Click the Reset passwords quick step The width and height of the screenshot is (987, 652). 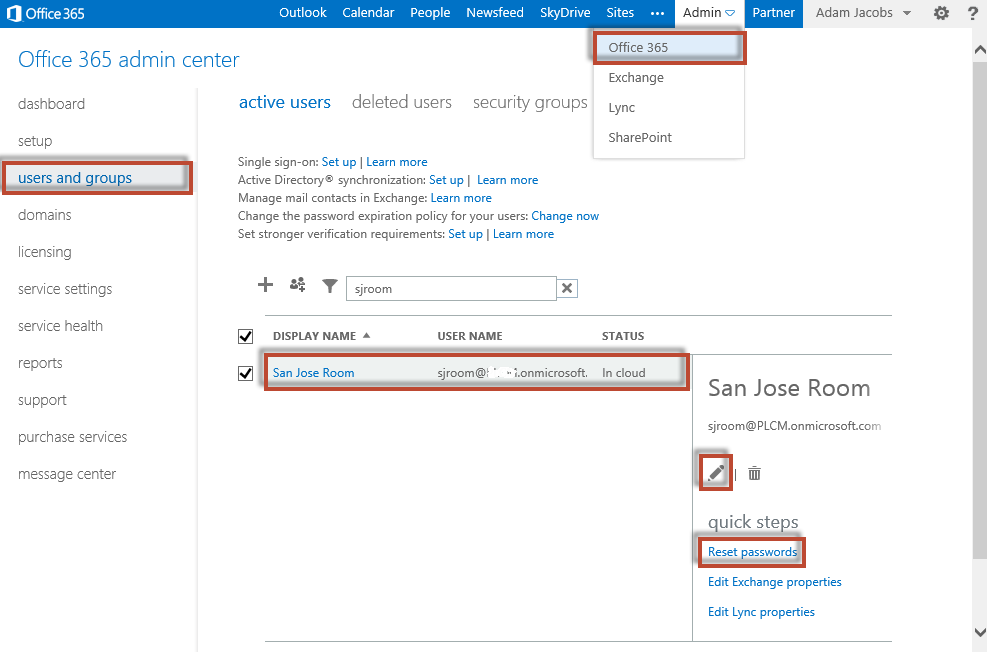pos(752,552)
